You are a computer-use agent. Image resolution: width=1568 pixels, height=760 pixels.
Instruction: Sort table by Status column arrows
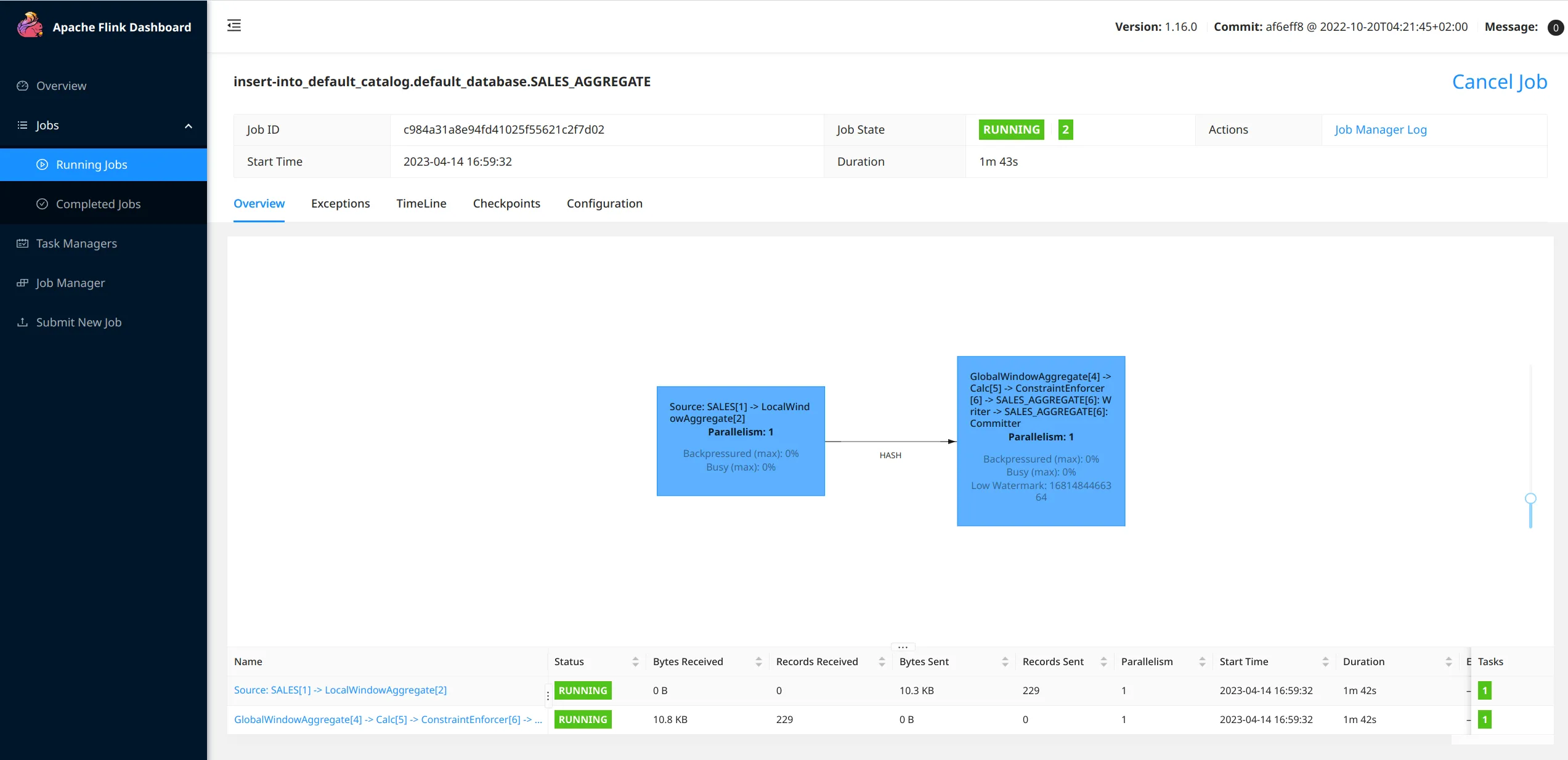pyautogui.click(x=635, y=661)
